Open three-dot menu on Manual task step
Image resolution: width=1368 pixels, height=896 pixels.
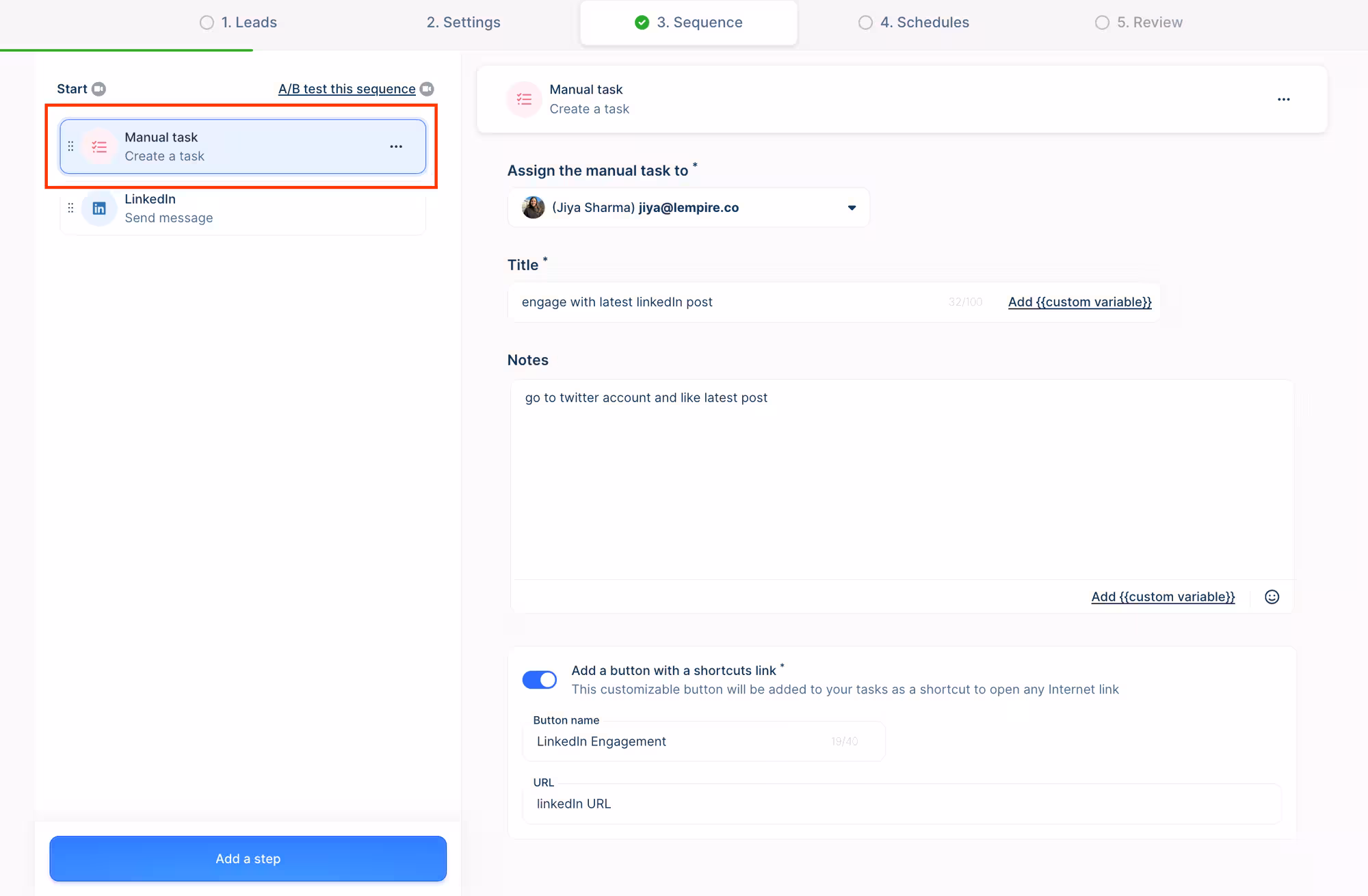396,146
